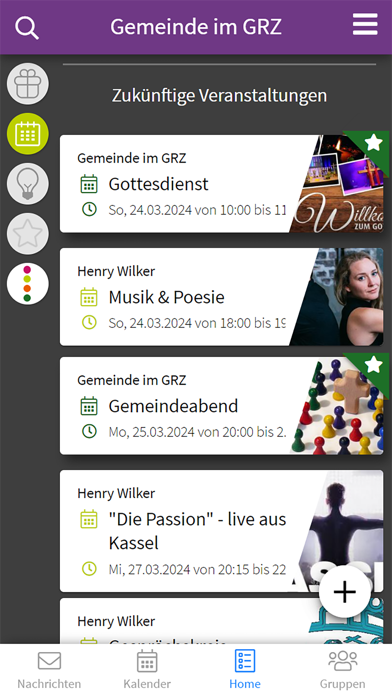Image resolution: width=392 pixels, height=696 pixels.
Task: Click Henry Wilker label on "Die Passion" card
Action: [x=116, y=493]
